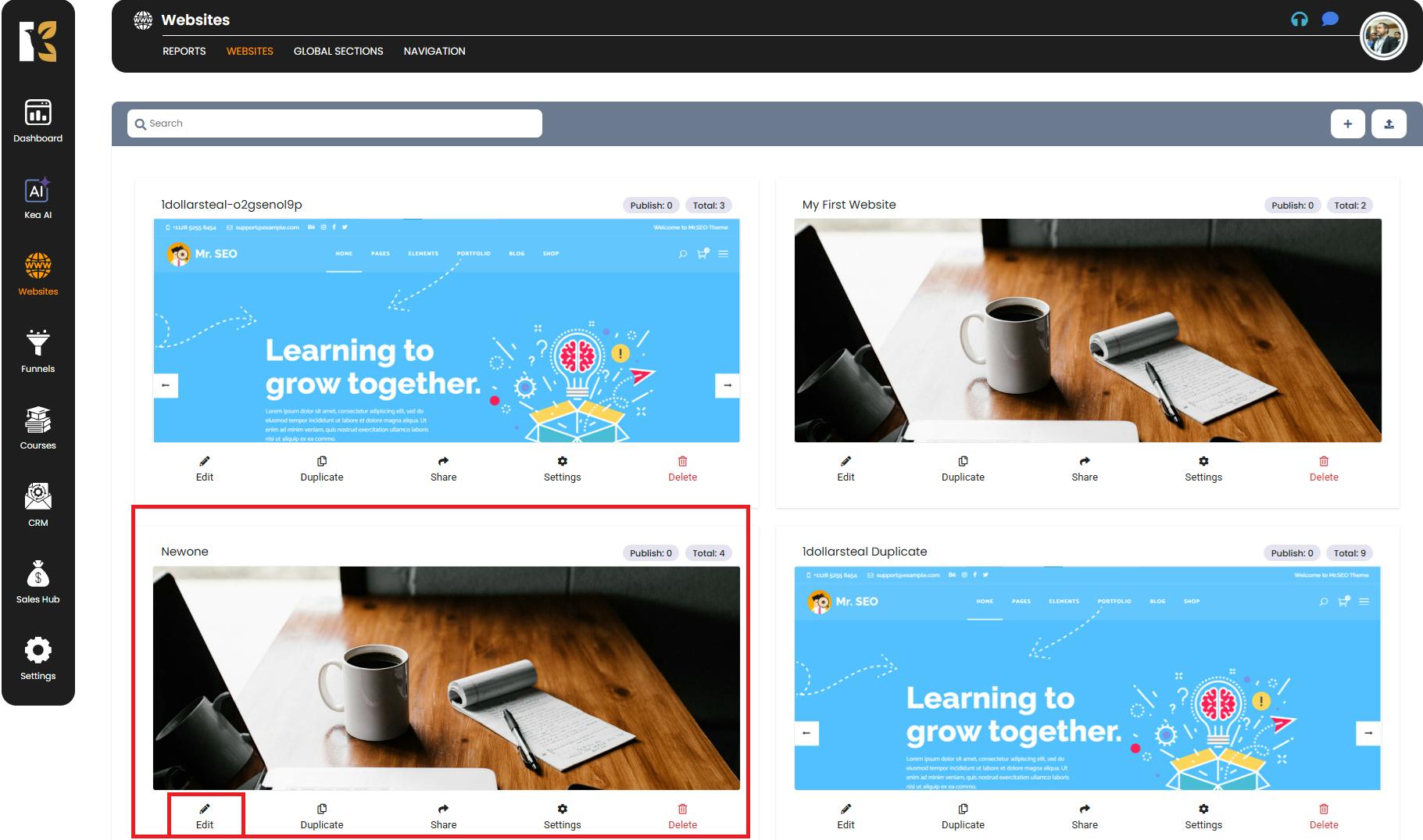The image size is (1423, 840).
Task: Switch to the Reports tab
Action: pos(184,51)
